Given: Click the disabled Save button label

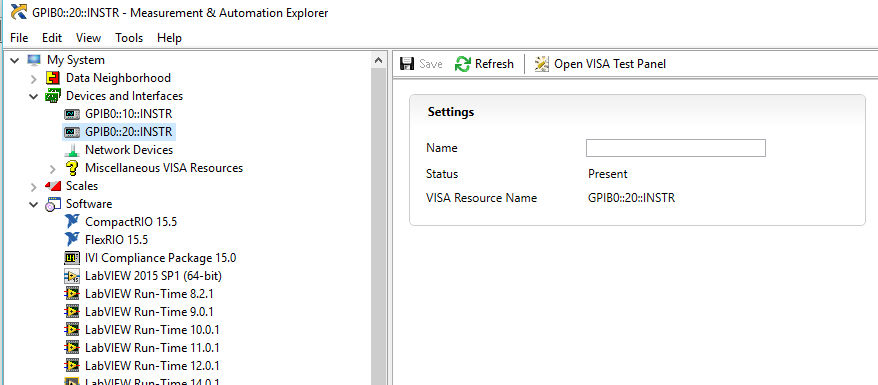Looking at the screenshot, I should click(431, 64).
